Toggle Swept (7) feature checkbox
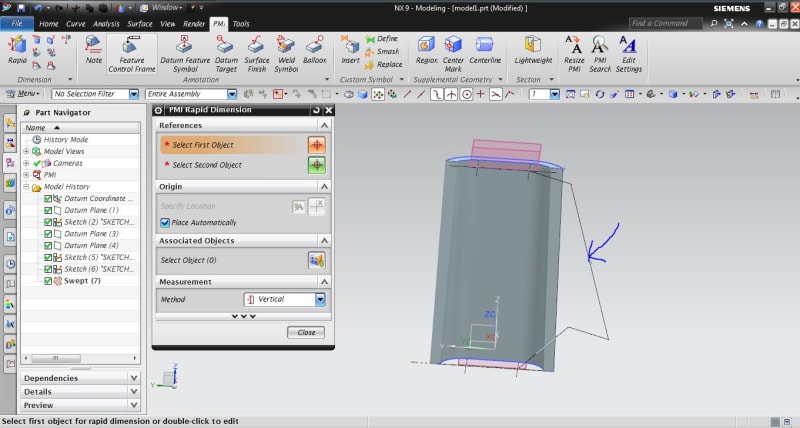 (48, 281)
